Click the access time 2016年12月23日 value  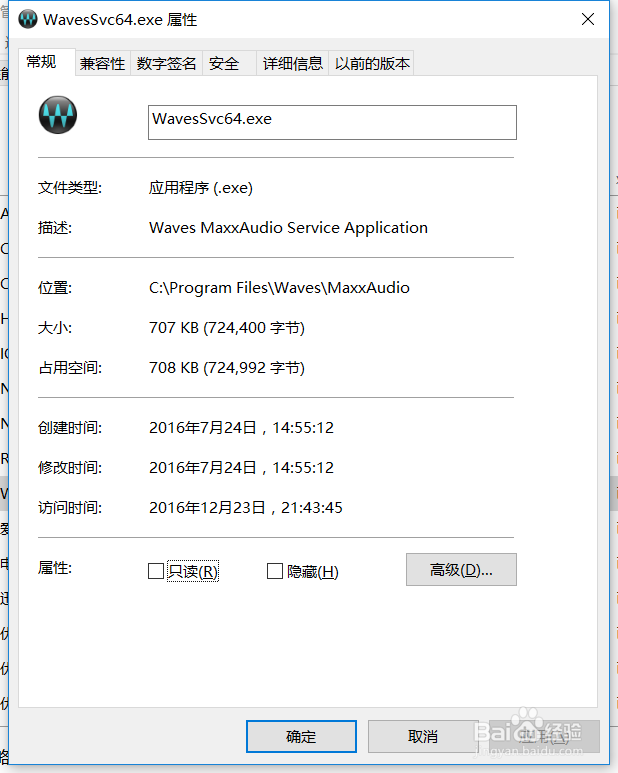coord(245,507)
